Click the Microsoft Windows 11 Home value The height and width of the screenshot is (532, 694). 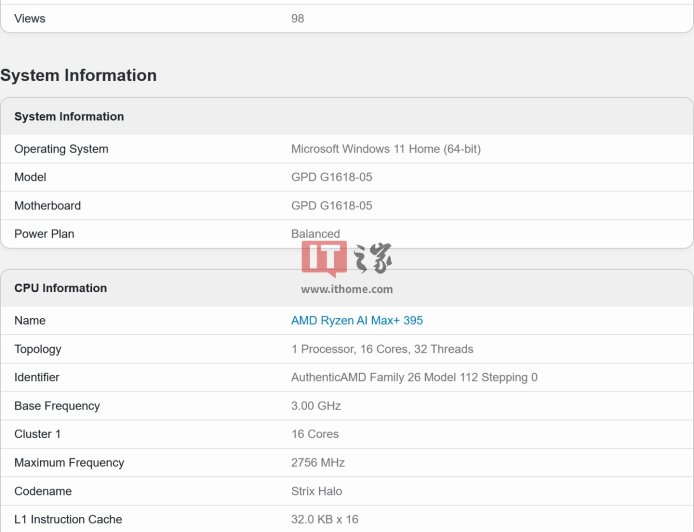click(385, 149)
